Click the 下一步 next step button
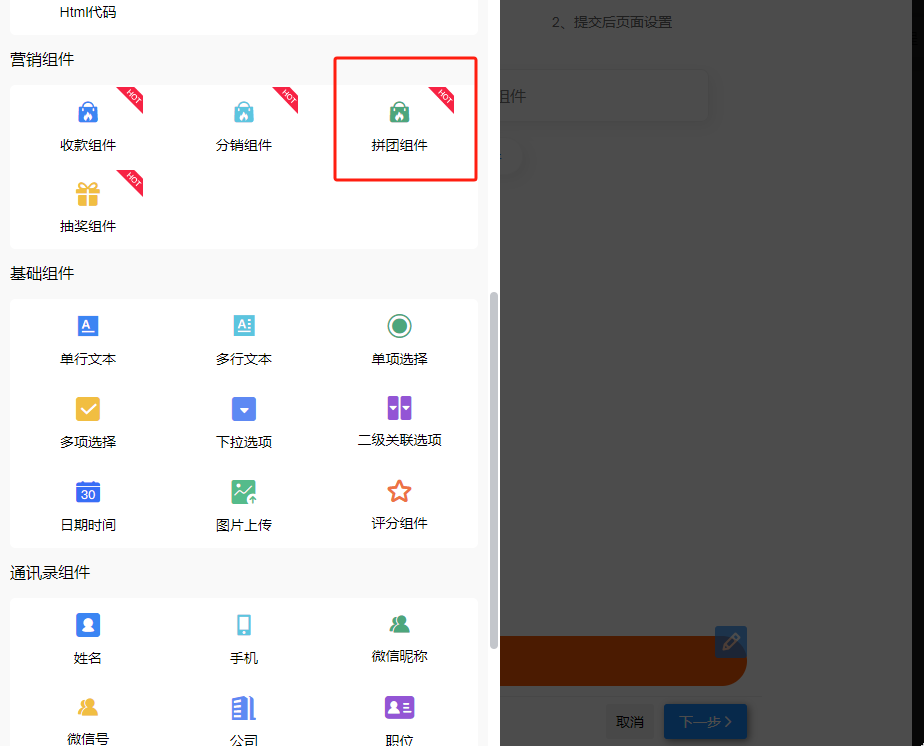Viewport: 924px width, 746px height. [705, 722]
